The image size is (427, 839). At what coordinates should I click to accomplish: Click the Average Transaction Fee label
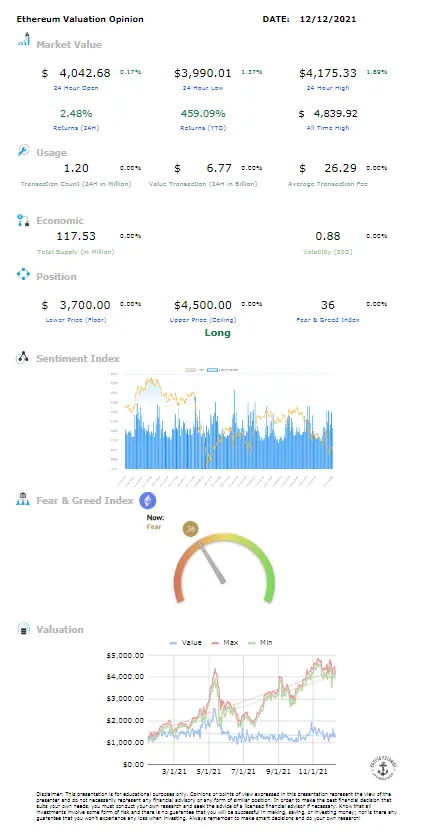click(x=328, y=184)
